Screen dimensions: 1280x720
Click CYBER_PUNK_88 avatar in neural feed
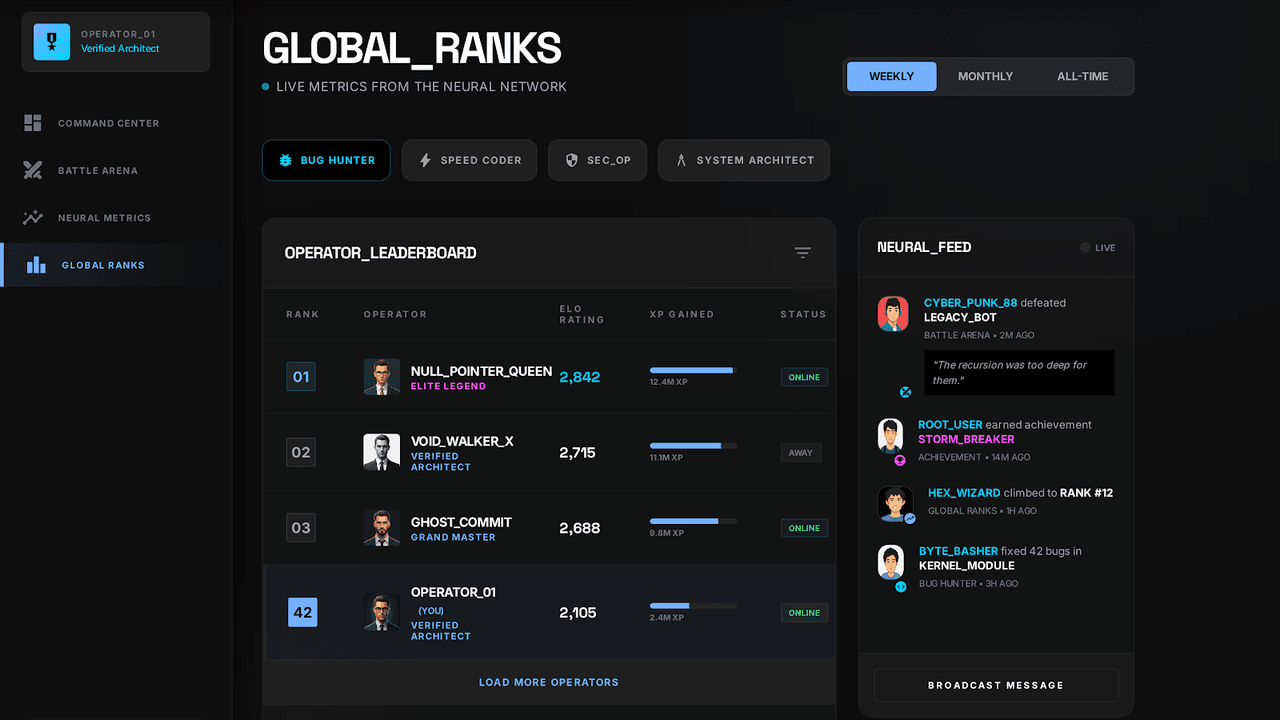point(893,314)
